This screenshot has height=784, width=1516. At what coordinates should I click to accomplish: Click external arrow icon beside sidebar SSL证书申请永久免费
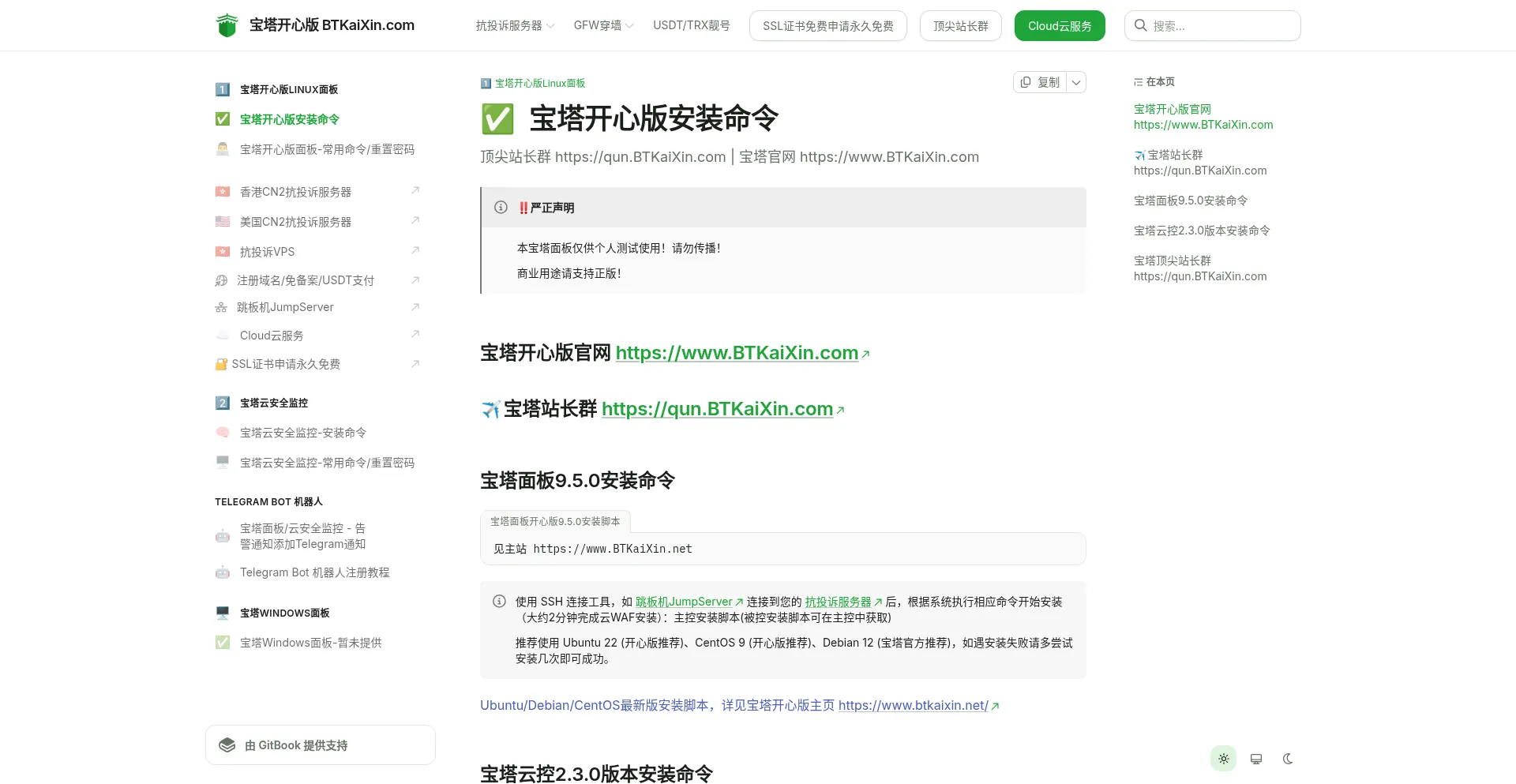[415, 363]
